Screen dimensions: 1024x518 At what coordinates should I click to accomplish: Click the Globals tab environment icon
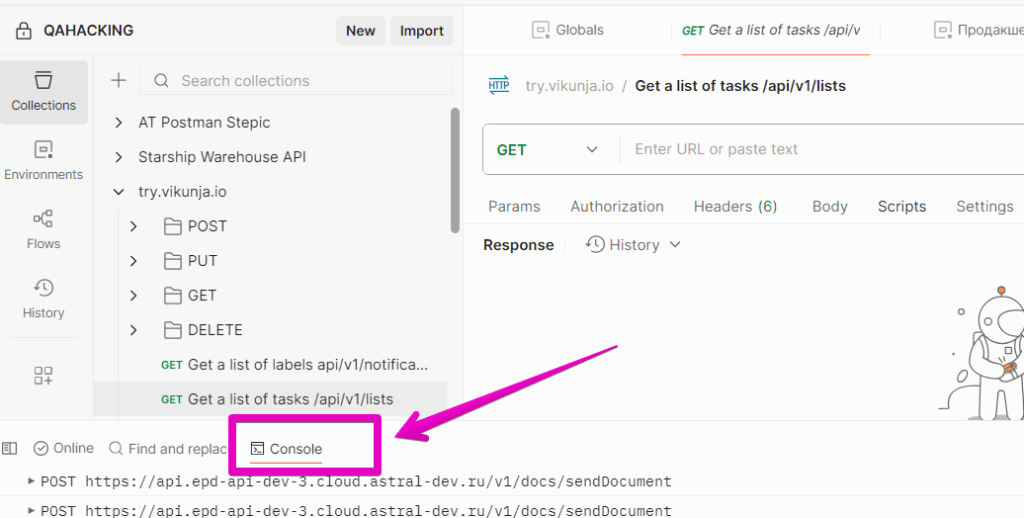click(540, 30)
